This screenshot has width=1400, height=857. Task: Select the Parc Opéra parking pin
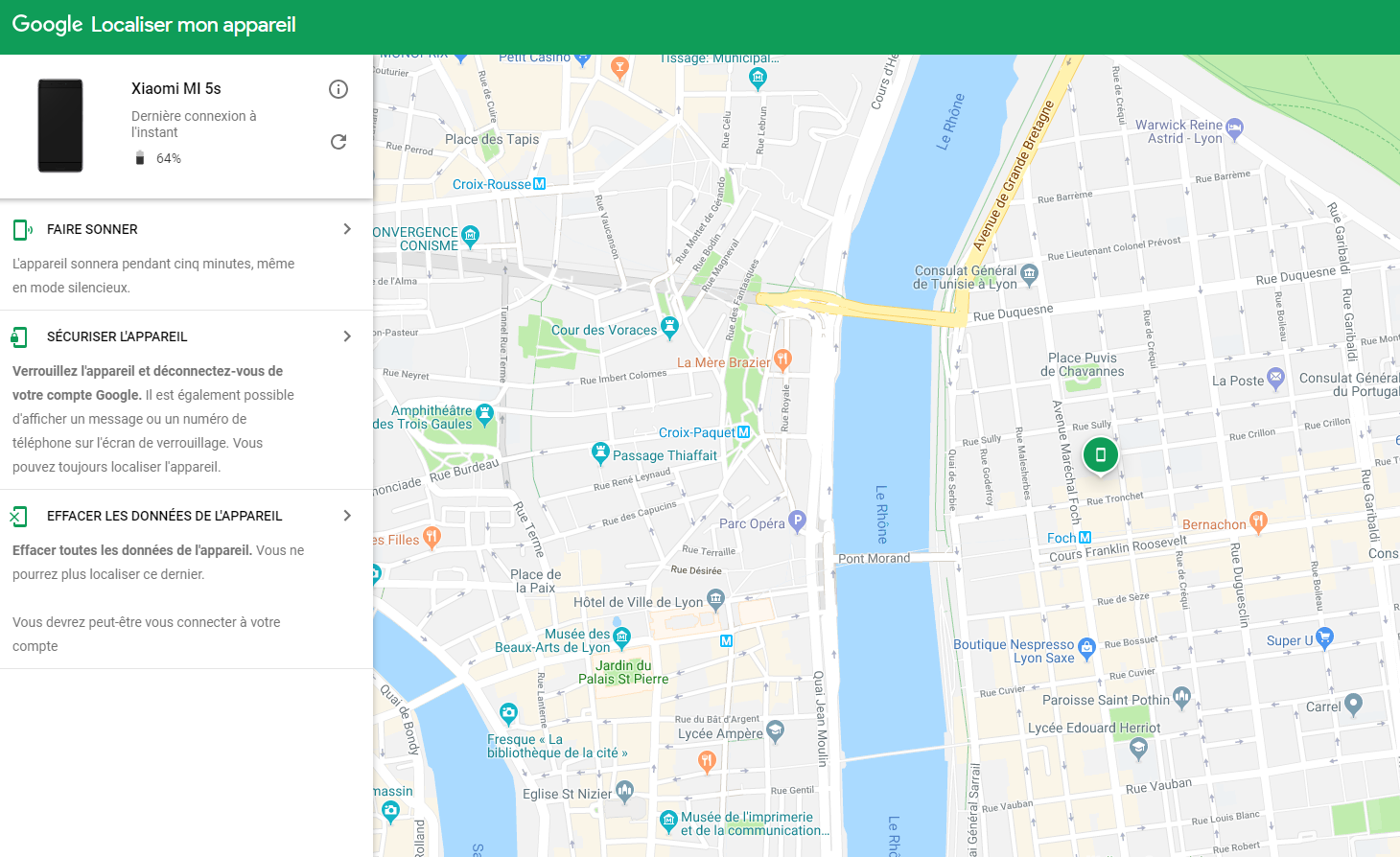(x=797, y=521)
